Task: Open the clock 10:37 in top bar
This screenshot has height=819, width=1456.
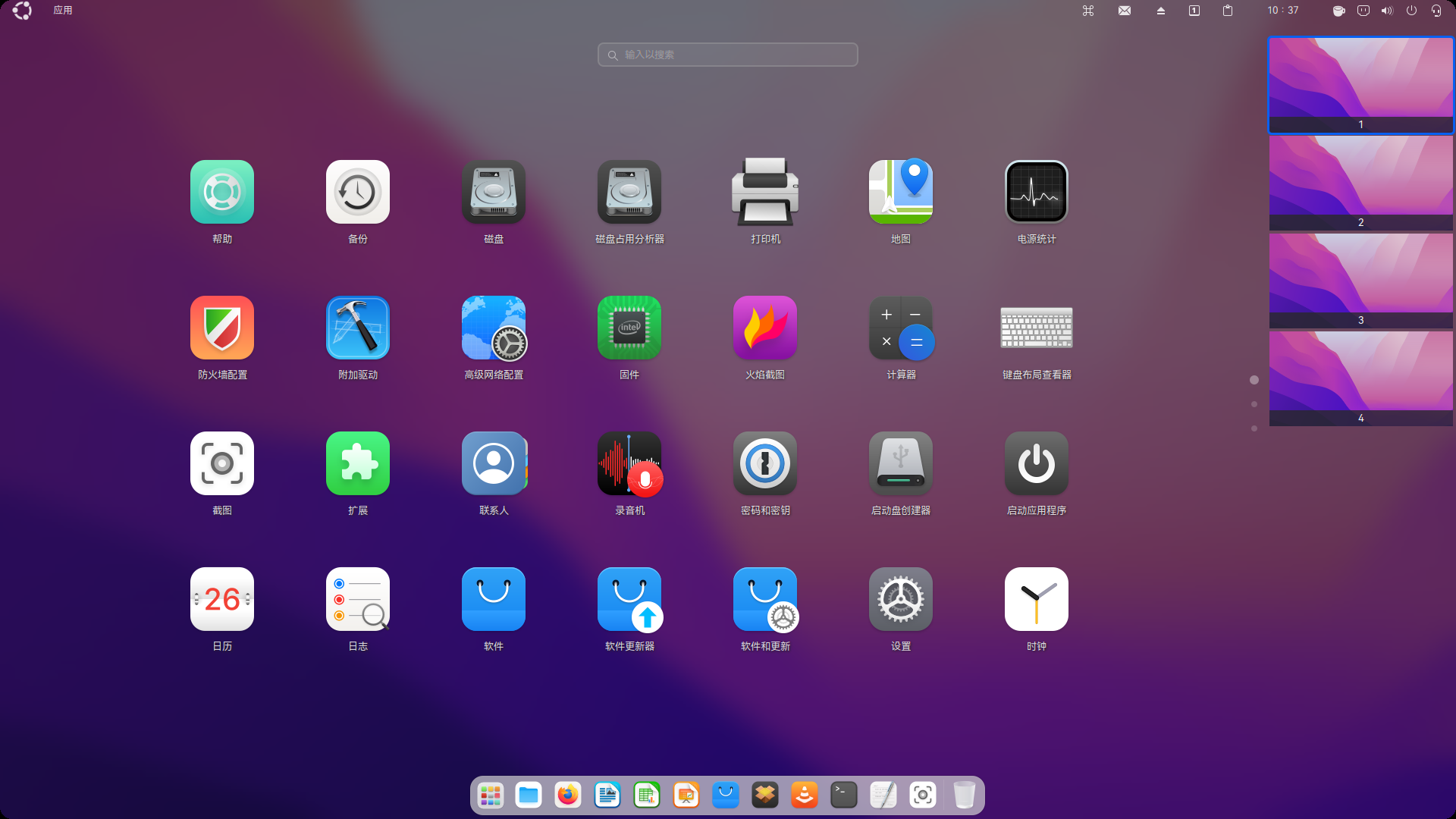Action: 1283,11
